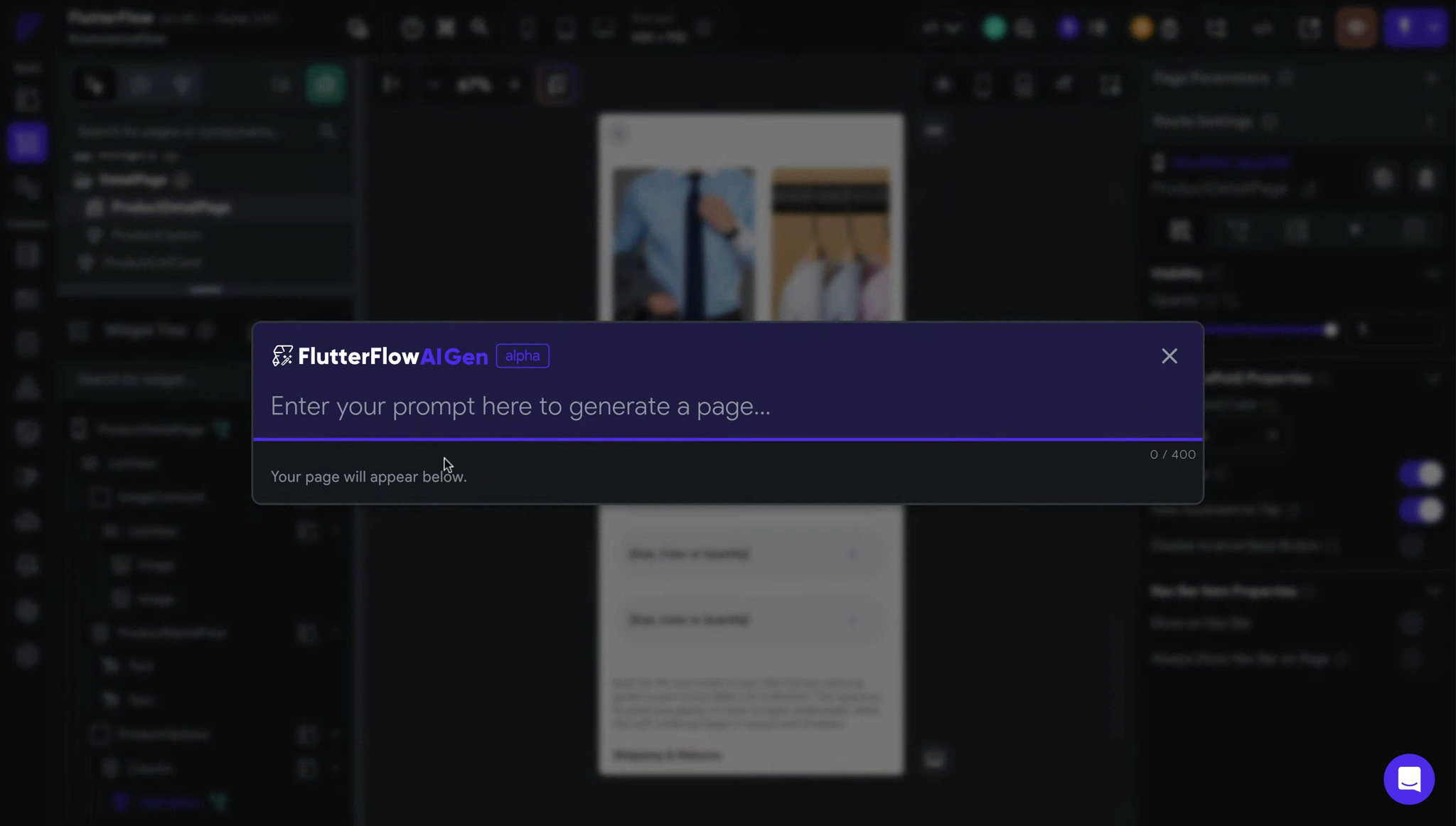Focus the page generation prompt field
Image resolution: width=1456 pixels, height=826 pixels.
click(727, 407)
